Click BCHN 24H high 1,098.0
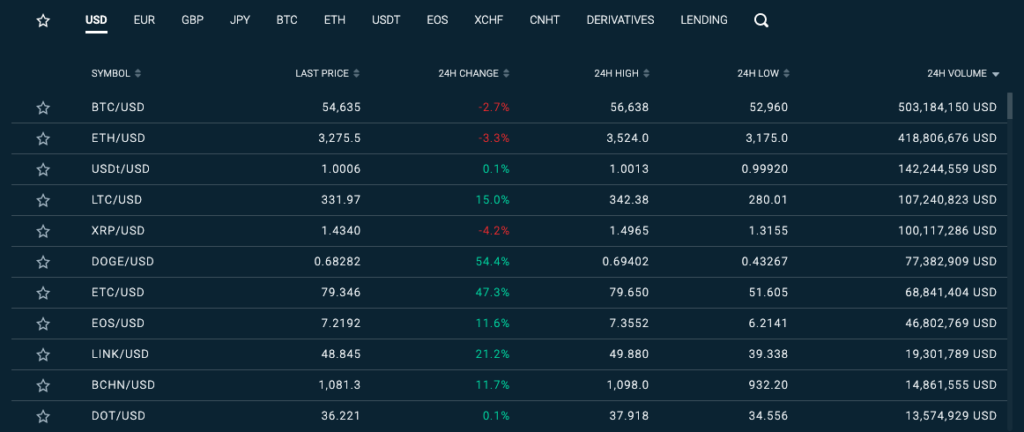This screenshot has width=1024, height=432. click(x=628, y=385)
